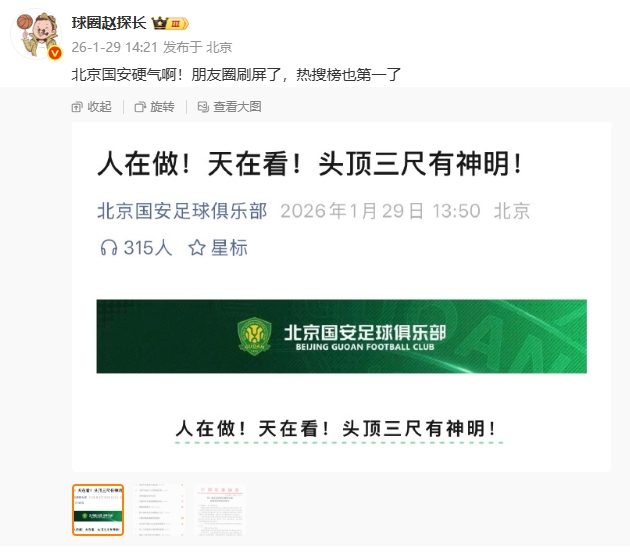Click the 315人 listener count
The height and width of the screenshot is (553, 630).
(x=147, y=248)
